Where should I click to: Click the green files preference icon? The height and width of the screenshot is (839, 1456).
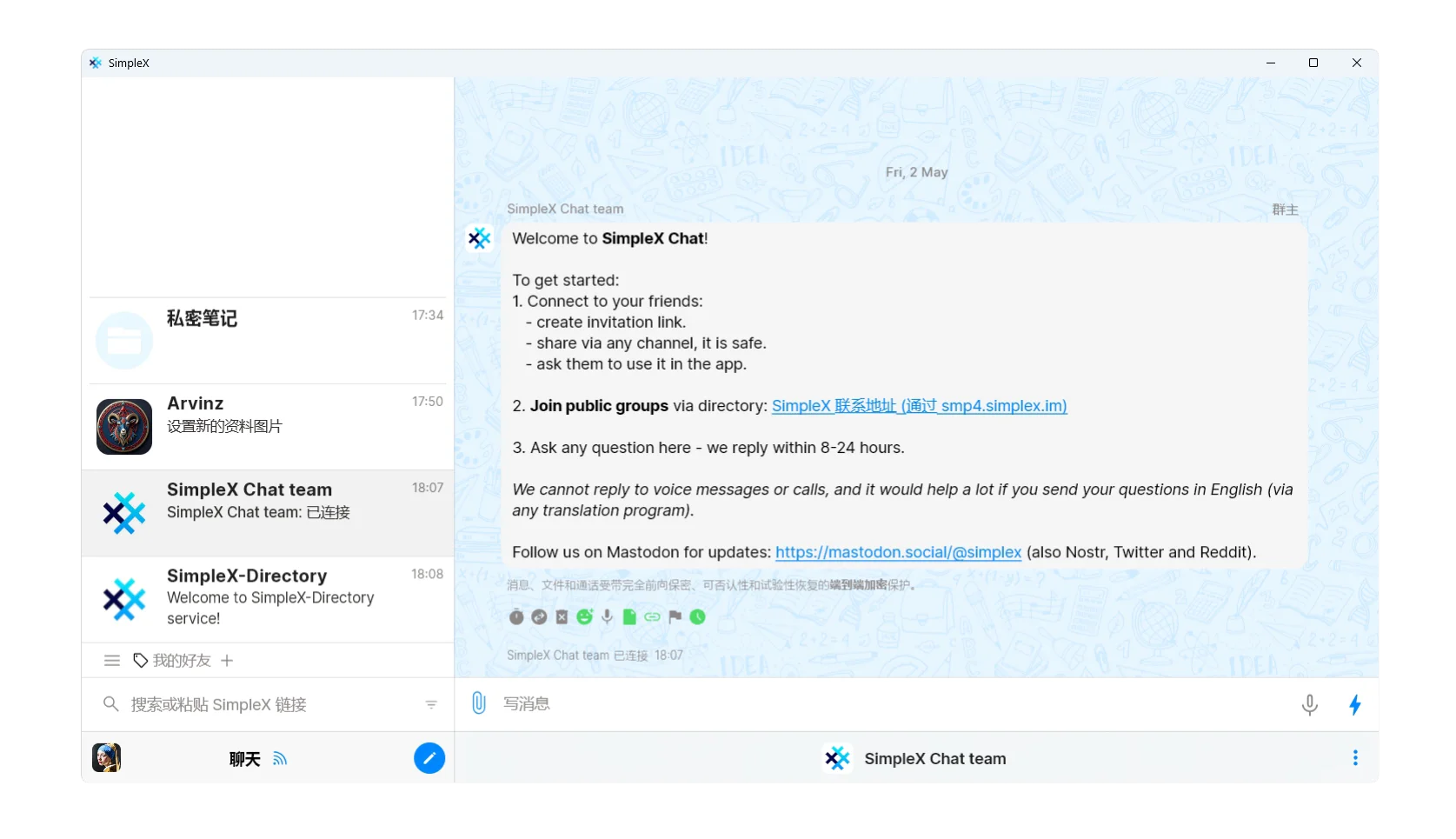point(629,616)
